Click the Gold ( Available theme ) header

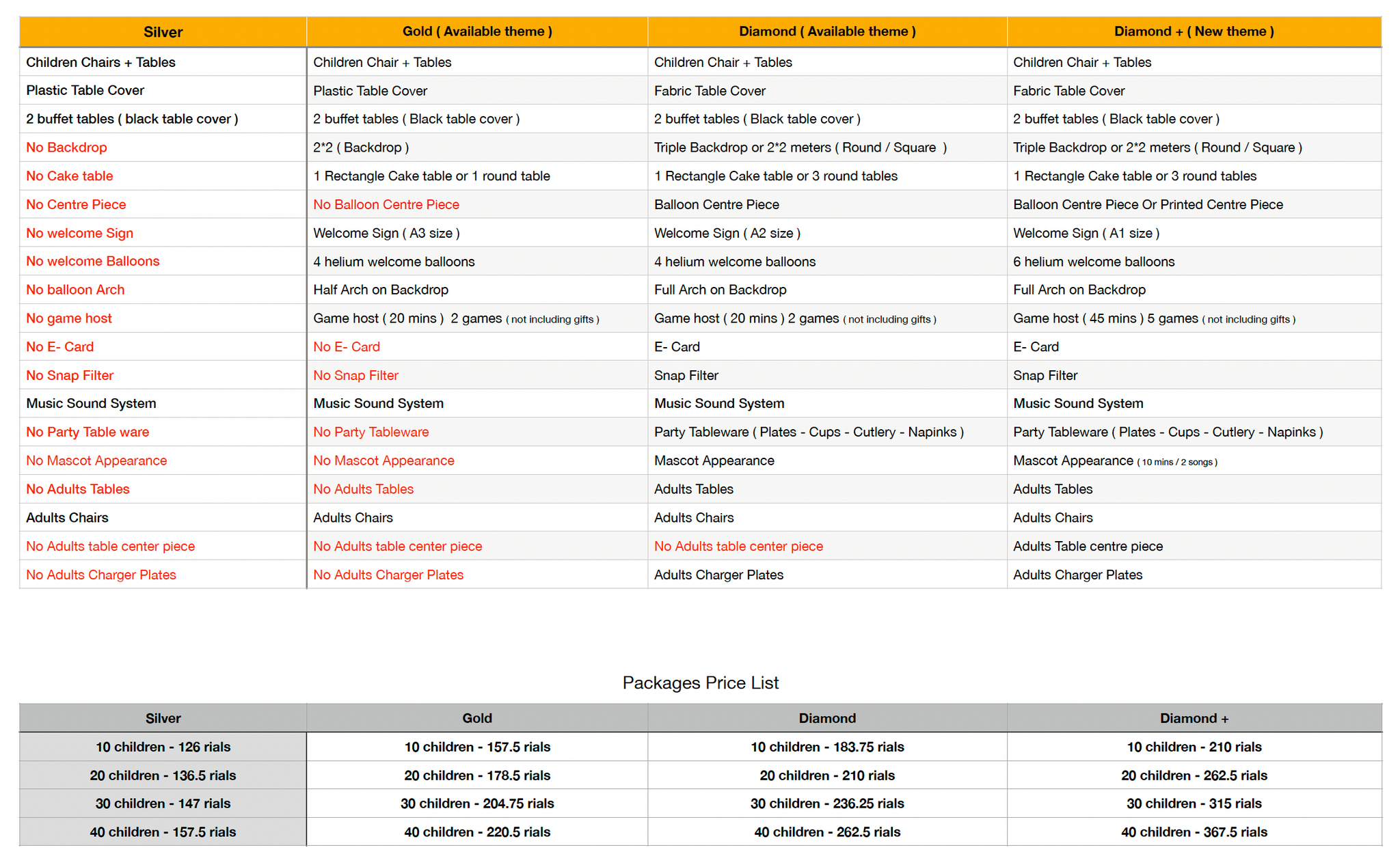[476, 31]
